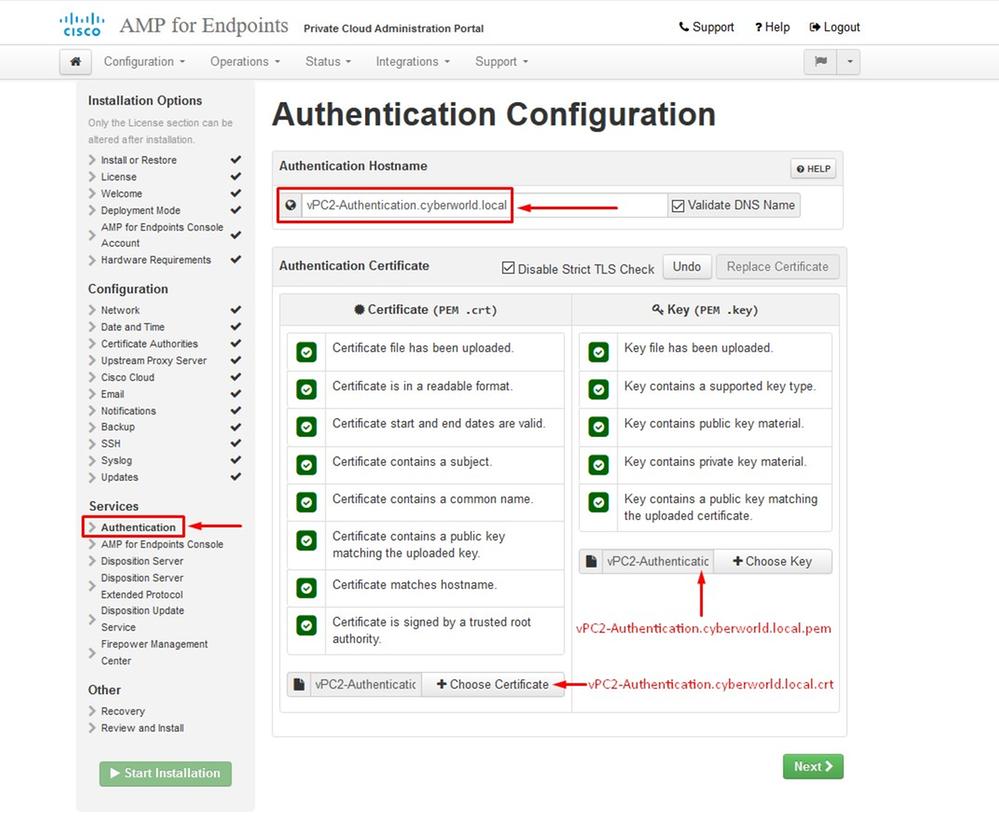Click the Undo button
The width and height of the screenshot is (999, 816).
pyautogui.click(x=687, y=267)
